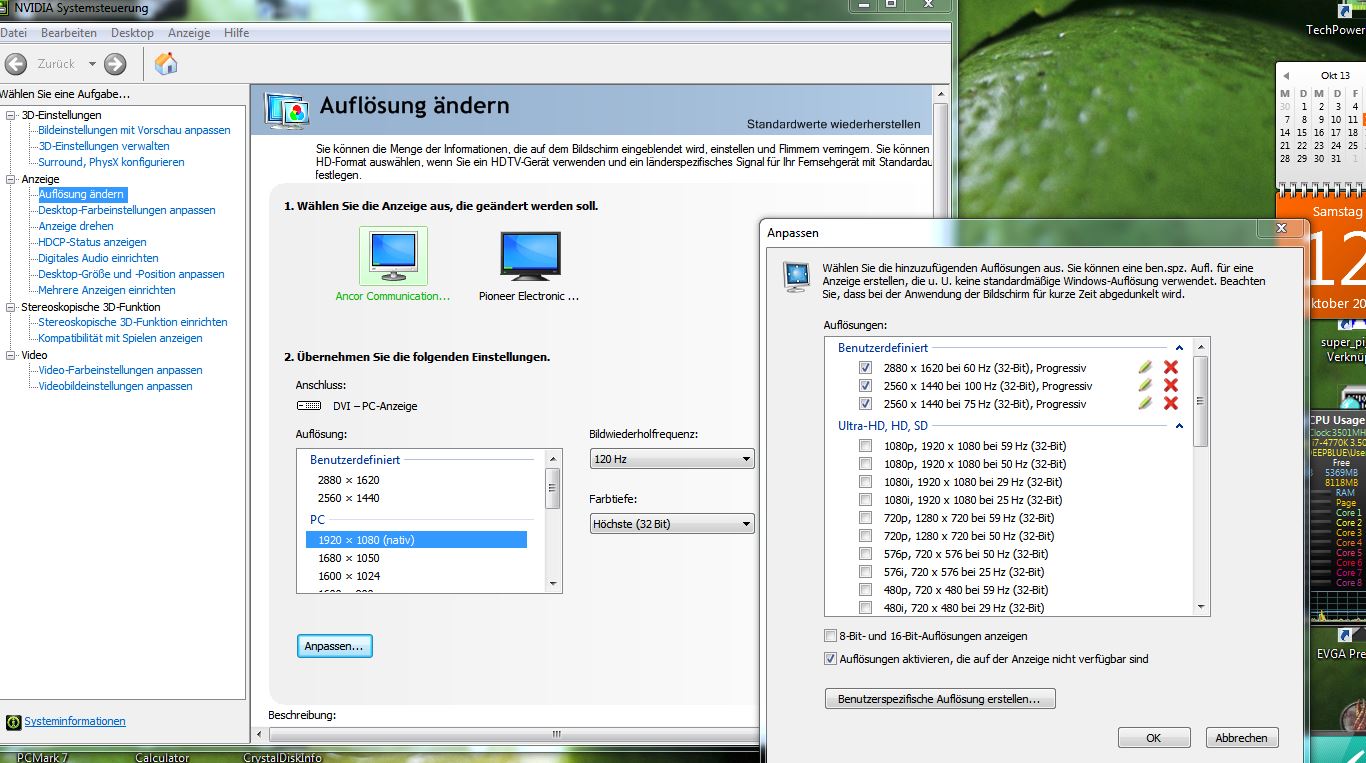1366x763 pixels.
Task: Open the Bildwiederholfrequenz 120 Hz dropdown
Action: pyautogui.click(x=672, y=459)
